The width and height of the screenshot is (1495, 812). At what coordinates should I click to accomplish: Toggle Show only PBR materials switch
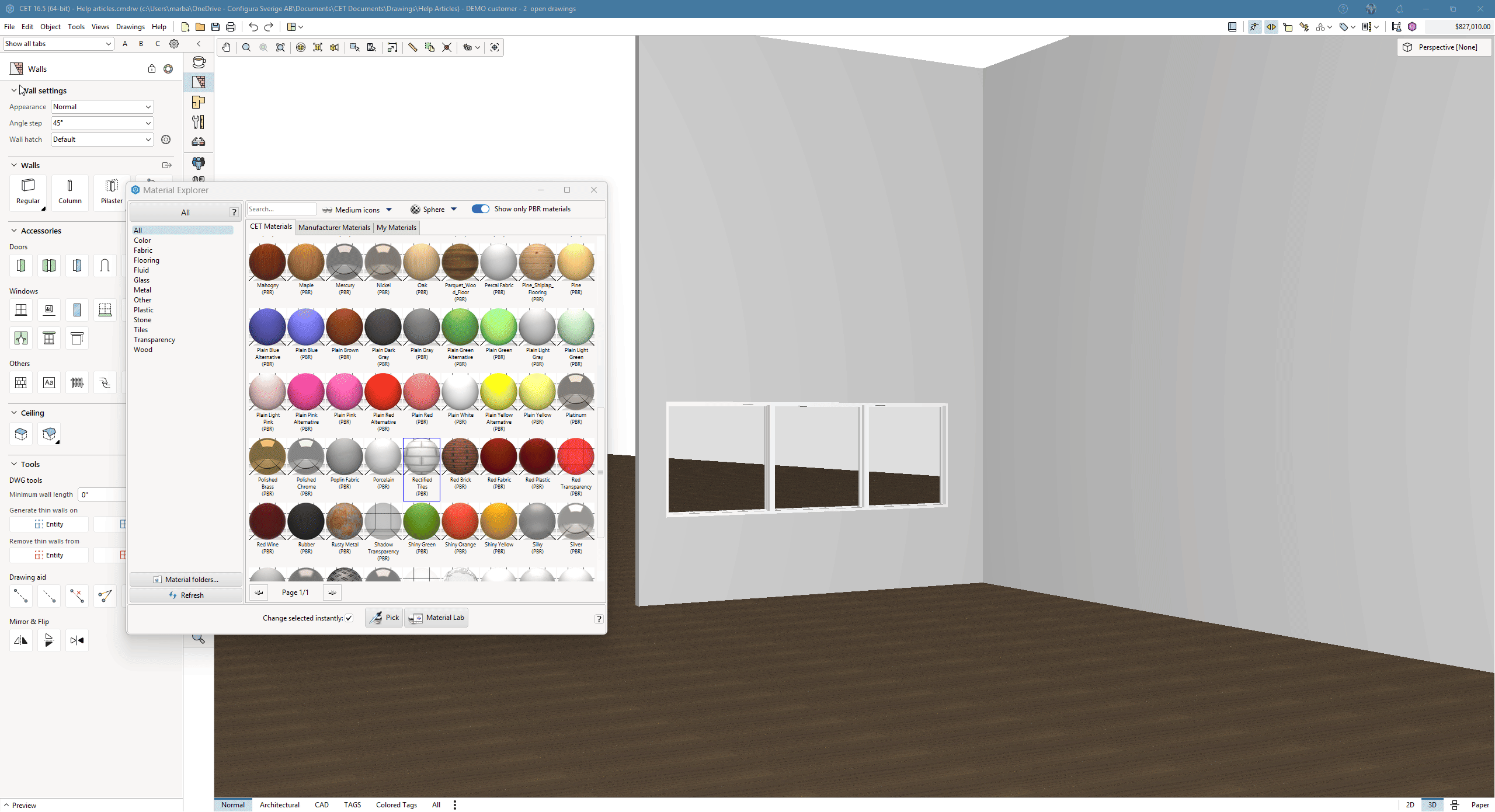(x=481, y=209)
